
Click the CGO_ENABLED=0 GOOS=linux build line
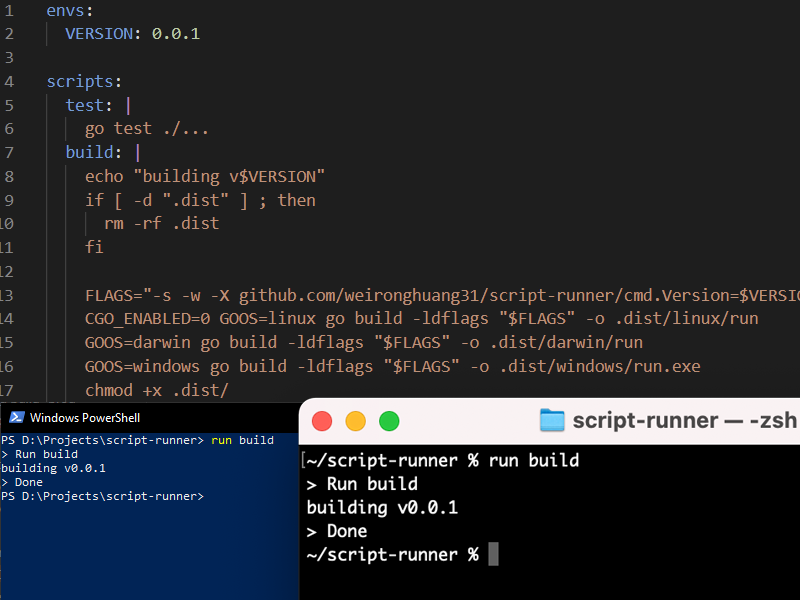point(421,319)
